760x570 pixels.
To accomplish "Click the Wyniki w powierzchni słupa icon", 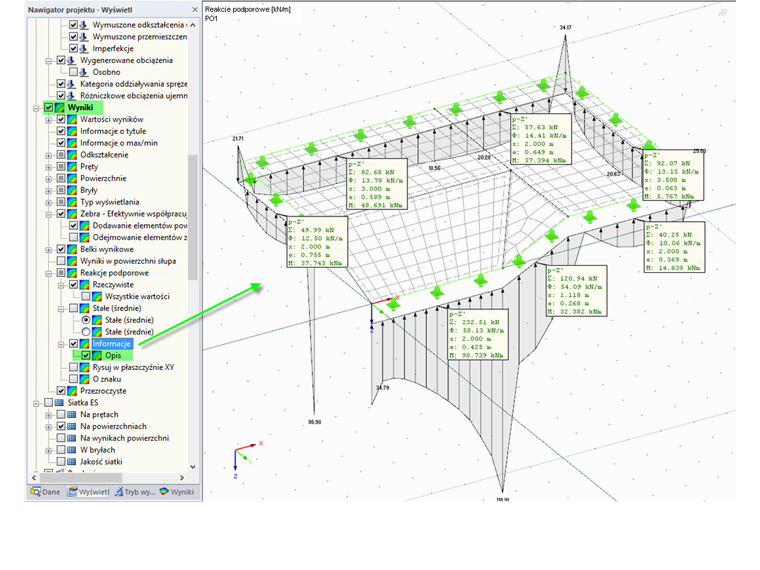I will (x=72, y=261).
